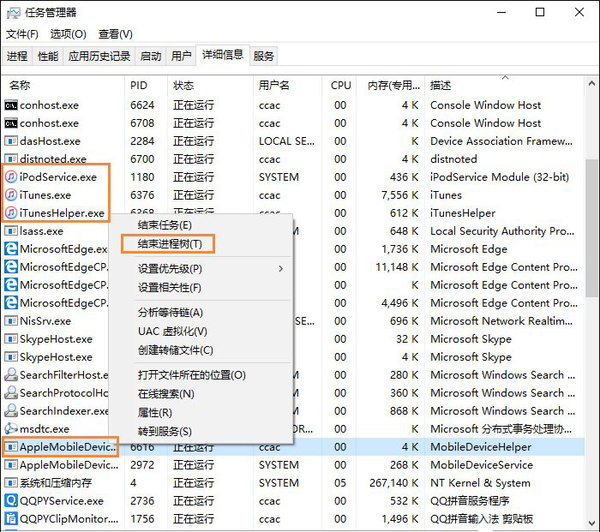Click the 'LOCAL SE...' user name for dasHost.exe
This screenshot has width=600, height=532.
coord(287,141)
